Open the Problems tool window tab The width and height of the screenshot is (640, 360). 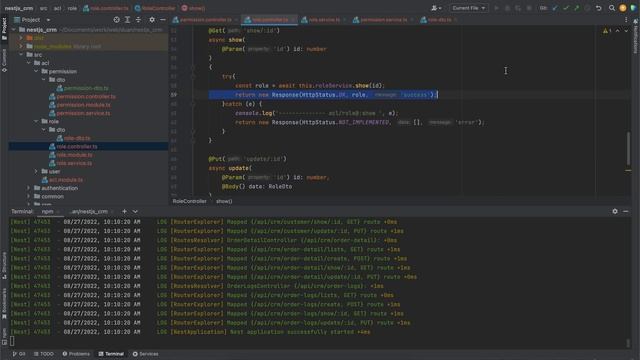point(76,354)
